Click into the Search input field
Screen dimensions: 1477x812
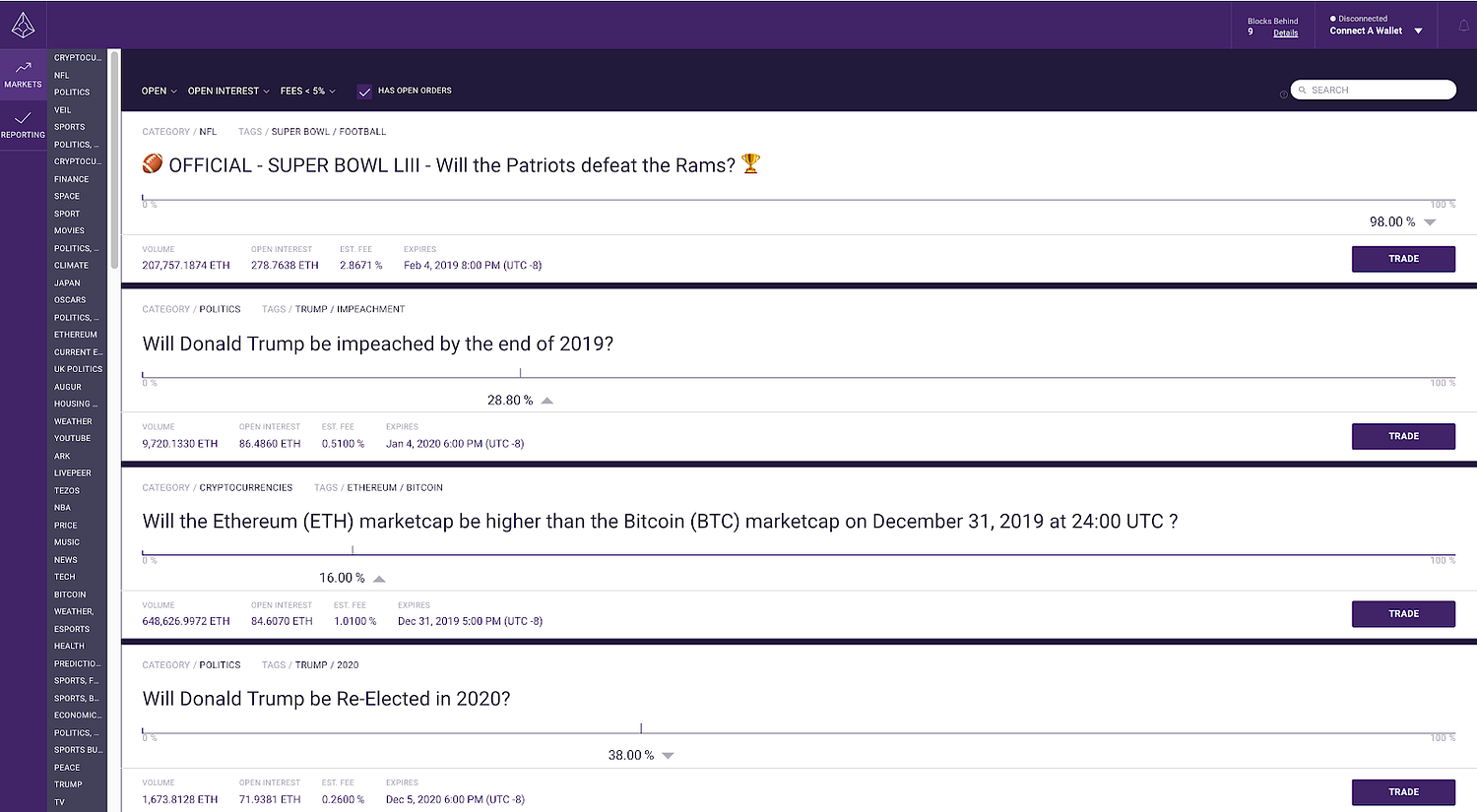click(x=1379, y=90)
